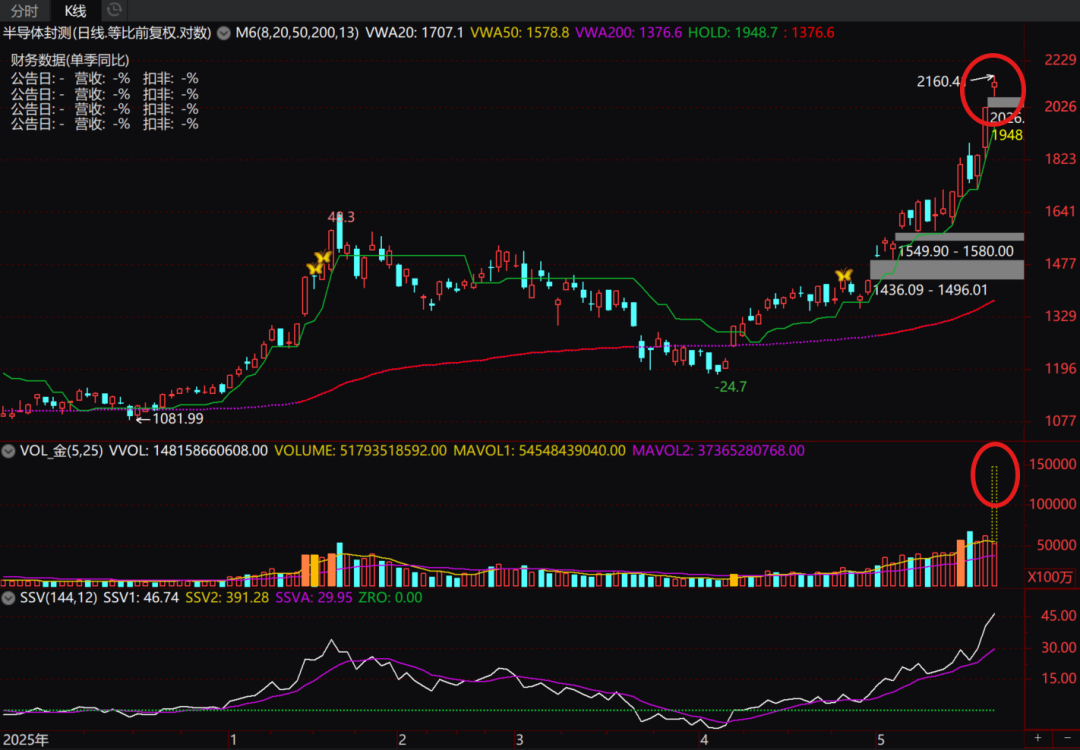The image size is (1080, 750).
Task: Switch to the 分时 tab
Action: pos(25,10)
